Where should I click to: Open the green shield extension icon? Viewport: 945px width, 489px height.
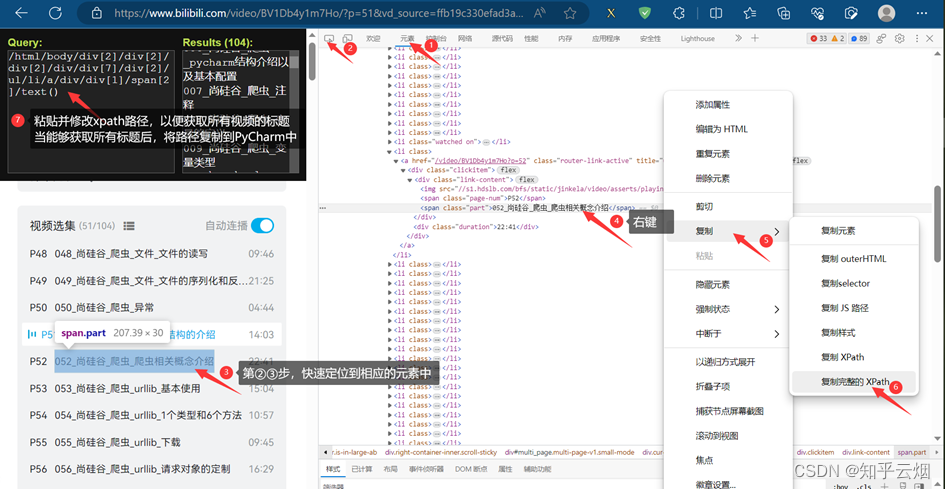(x=645, y=13)
